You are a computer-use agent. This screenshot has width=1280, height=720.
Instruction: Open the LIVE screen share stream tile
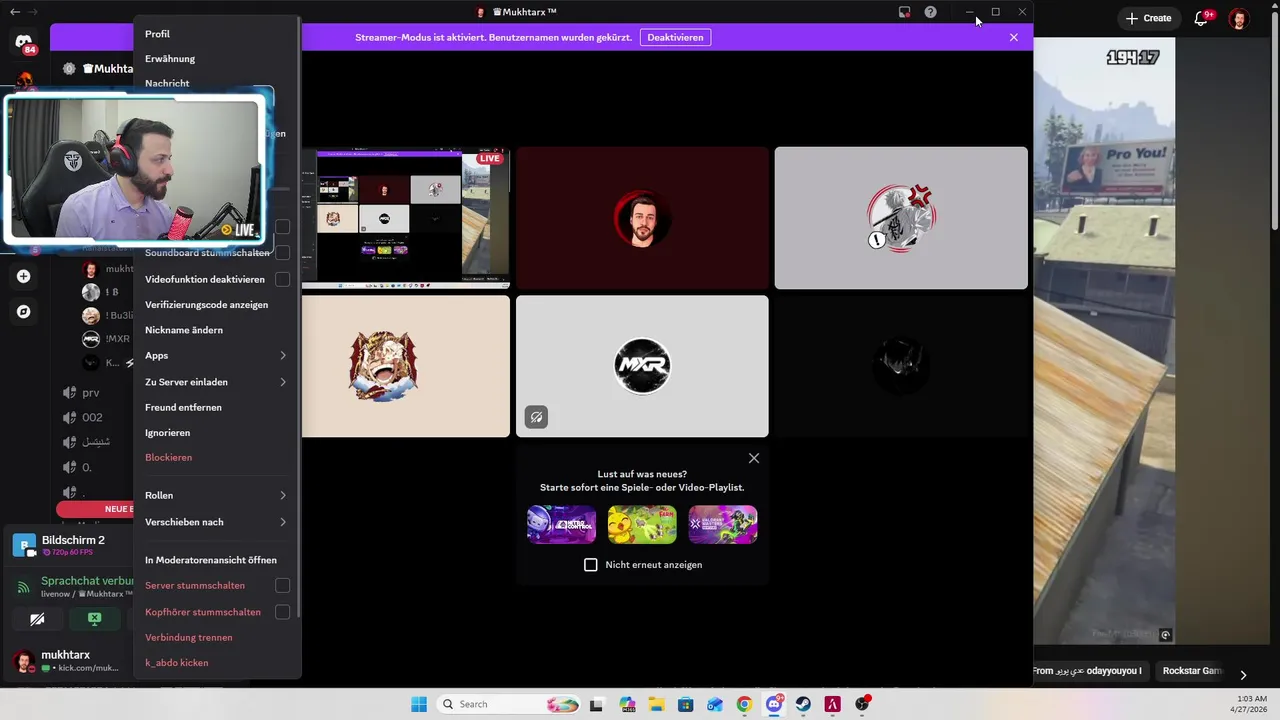tap(406, 218)
